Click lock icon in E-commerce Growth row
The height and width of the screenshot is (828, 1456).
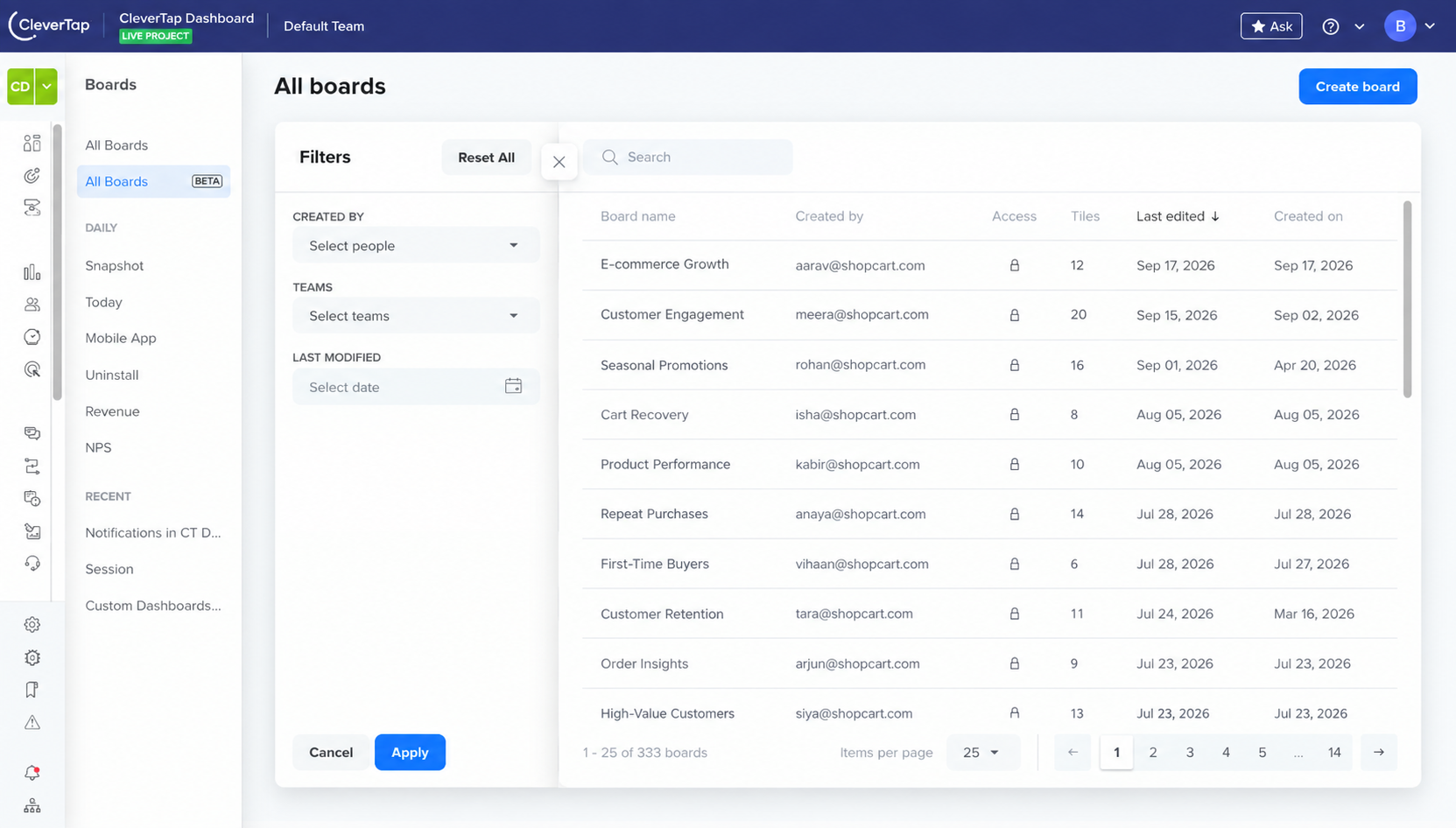tap(1015, 265)
